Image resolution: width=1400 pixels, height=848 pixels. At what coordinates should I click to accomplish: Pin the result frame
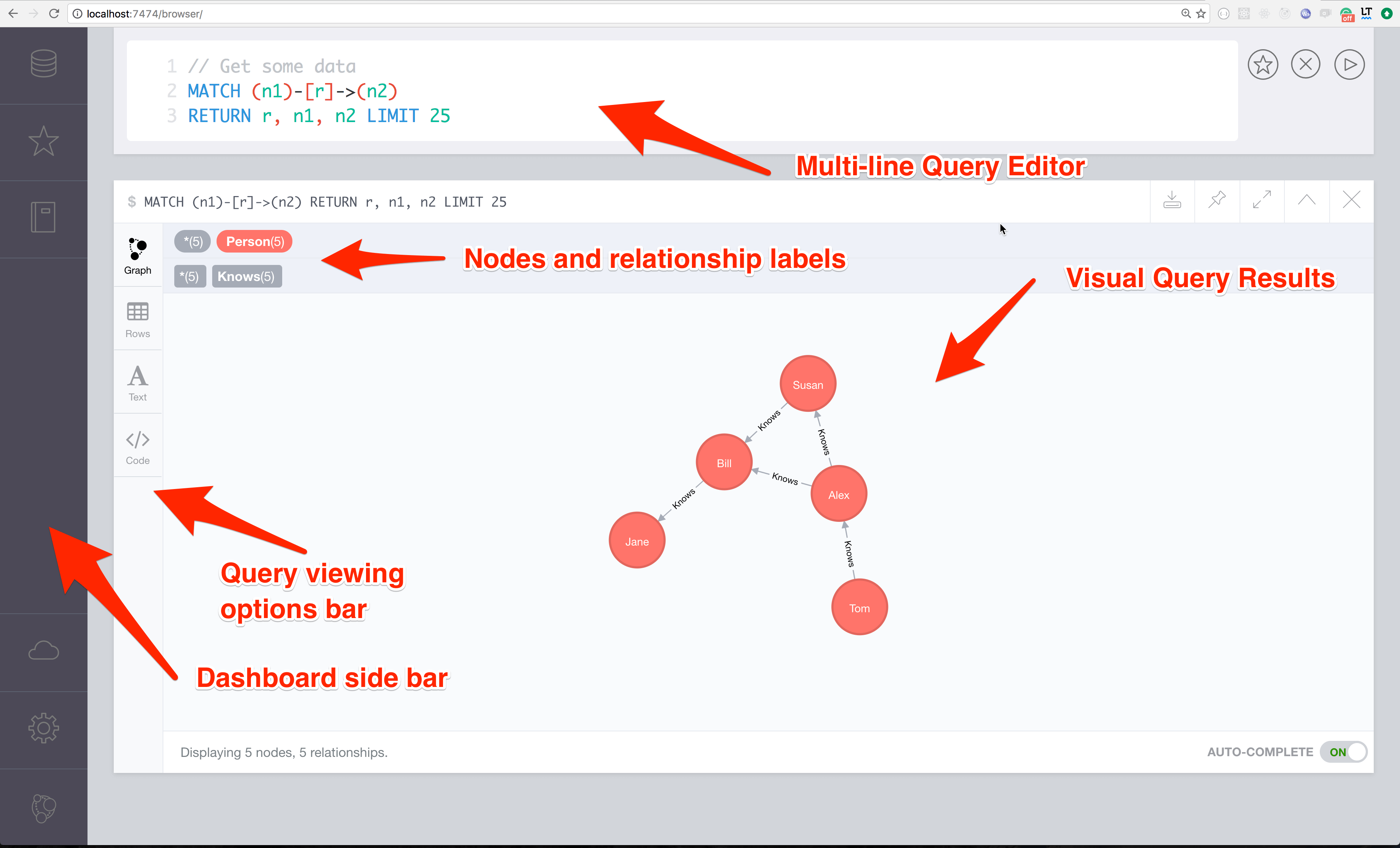tap(1217, 200)
